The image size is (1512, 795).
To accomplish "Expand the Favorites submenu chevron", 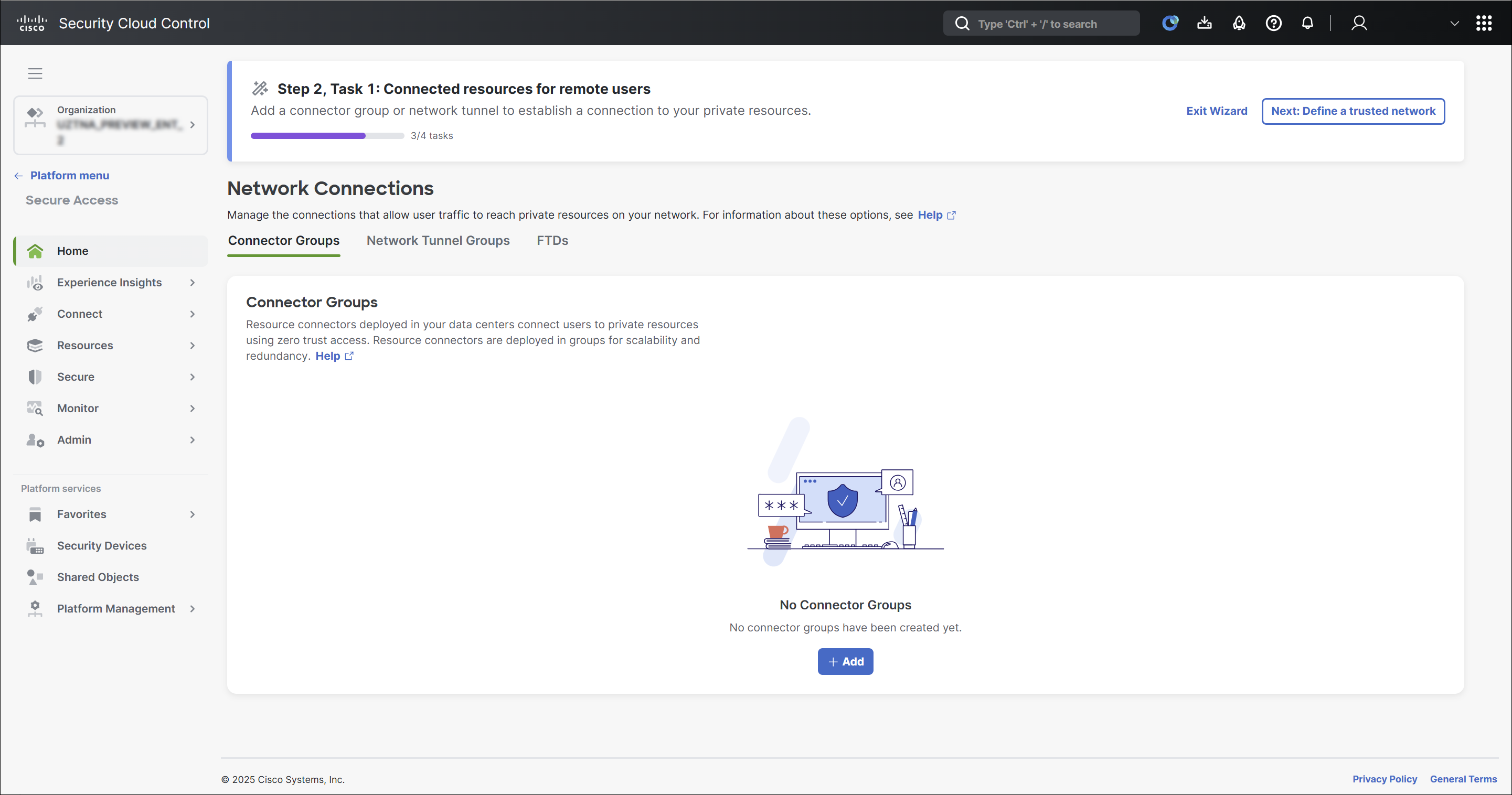I will (193, 514).
